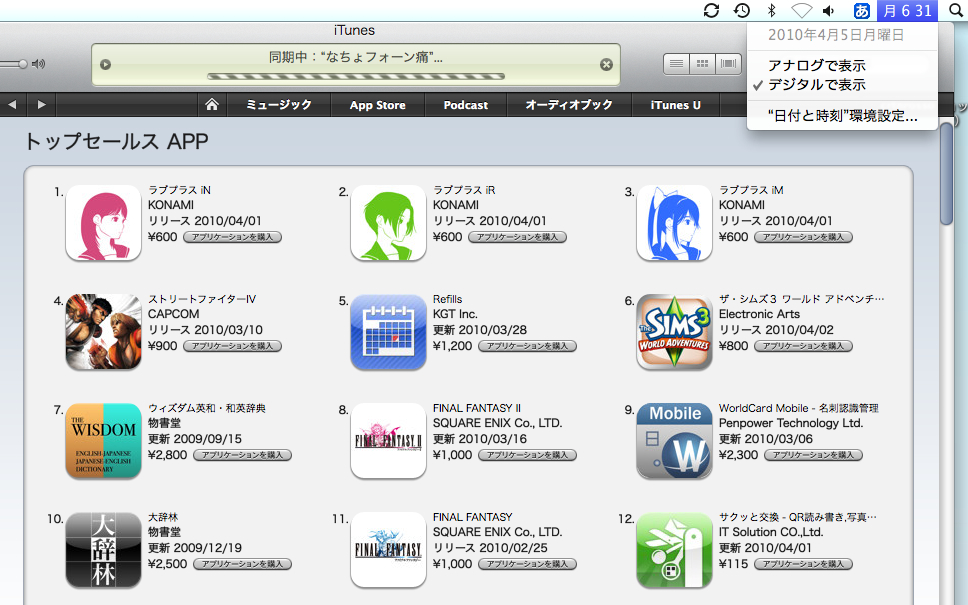Open the ミュージック tab
Viewport: 968px width, 605px height.
(279, 105)
